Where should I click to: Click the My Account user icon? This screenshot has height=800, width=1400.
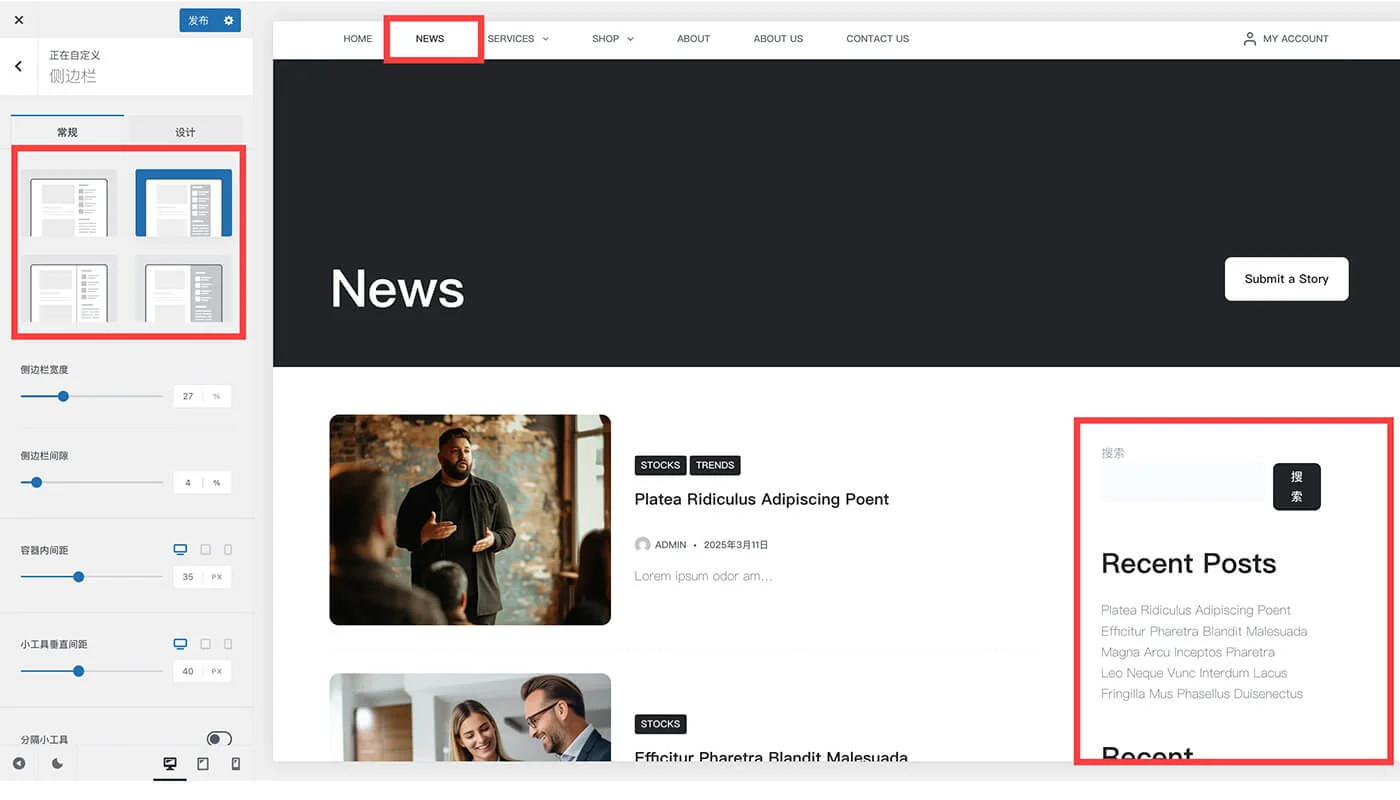point(1249,39)
